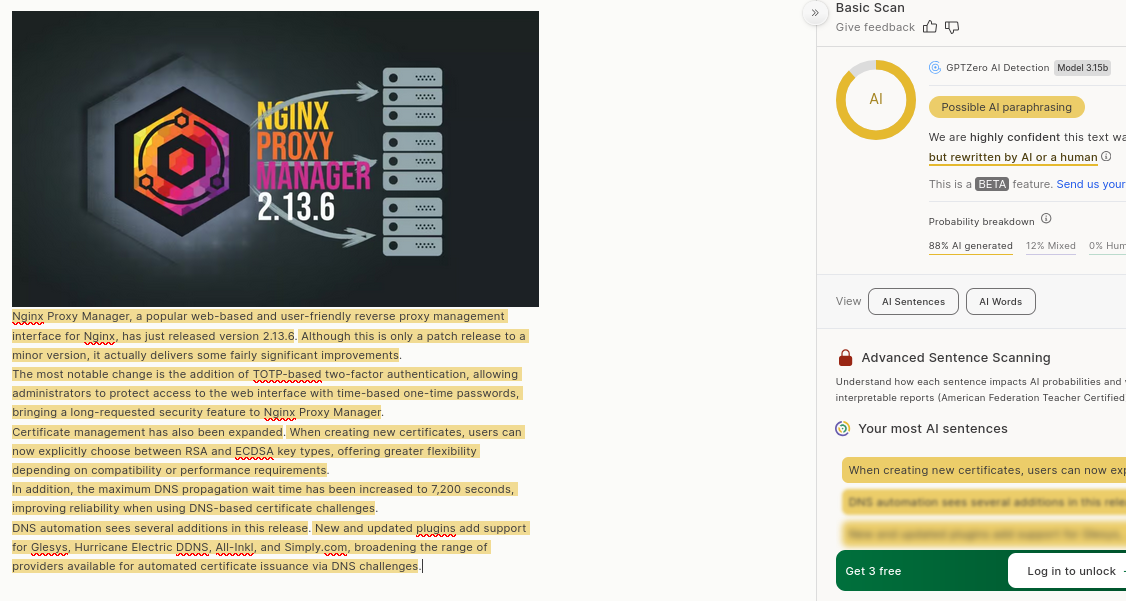The width and height of the screenshot is (1126, 601).
Task: Select the 88% AI generated tab
Action: 970,246
